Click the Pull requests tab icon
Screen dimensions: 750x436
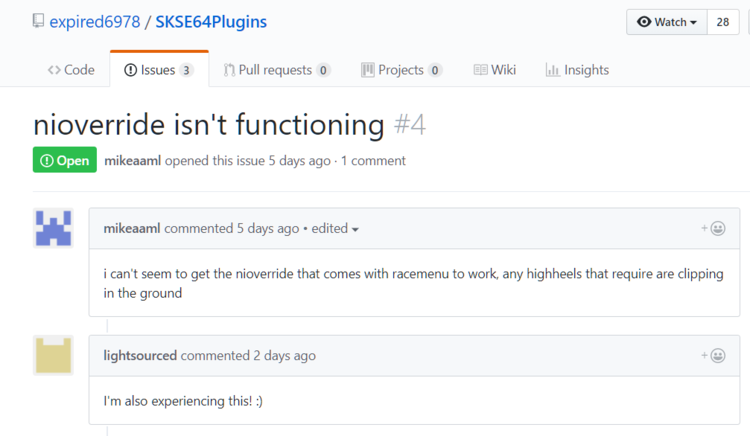[229, 70]
